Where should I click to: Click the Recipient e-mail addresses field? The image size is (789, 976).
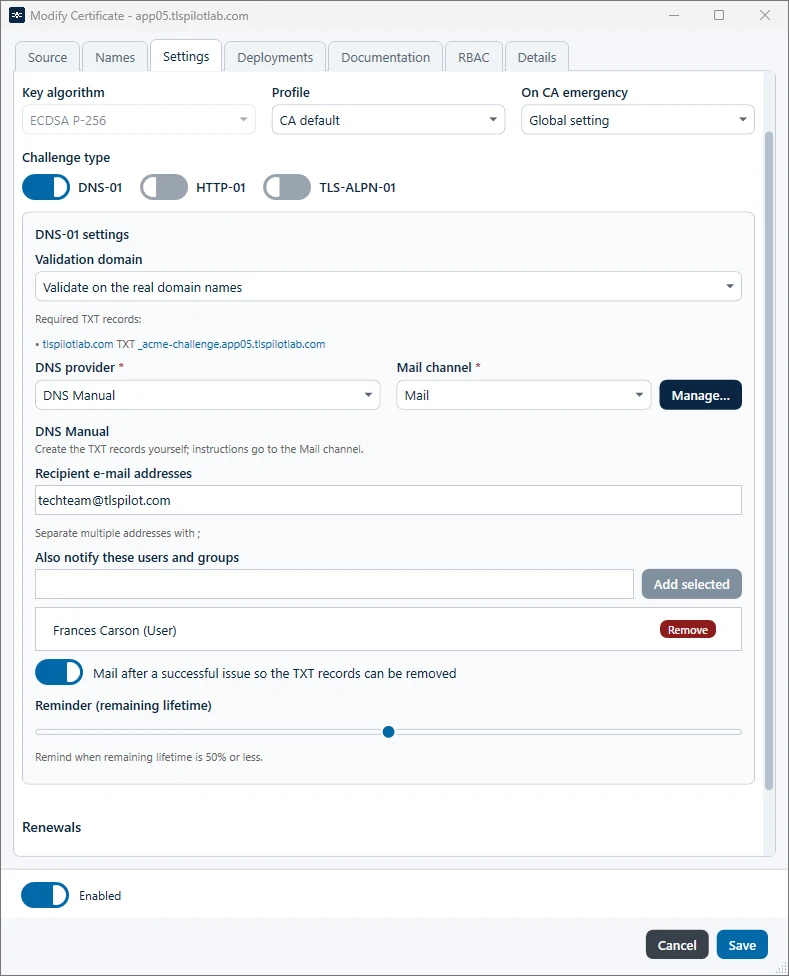click(388, 500)
